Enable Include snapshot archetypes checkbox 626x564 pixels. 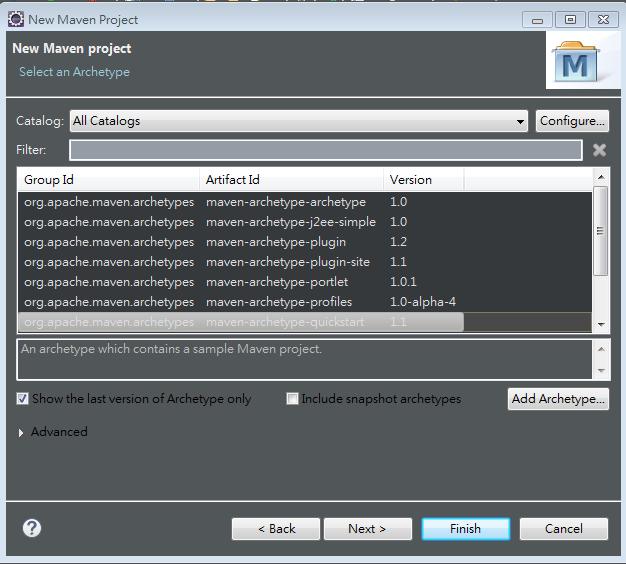(x=292, y=398)
